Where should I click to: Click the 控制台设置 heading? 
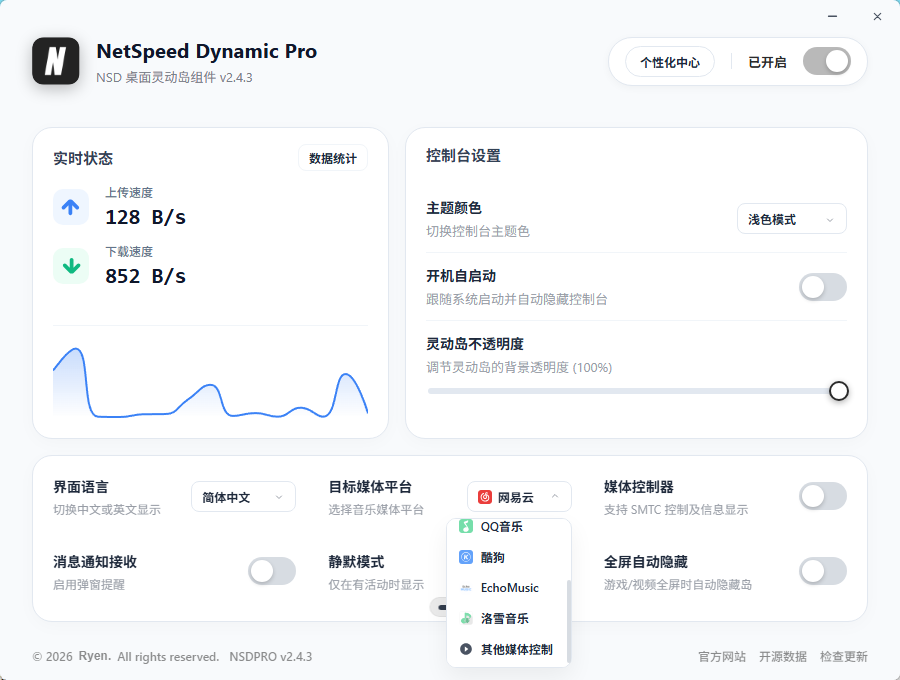tap(463, 156)
